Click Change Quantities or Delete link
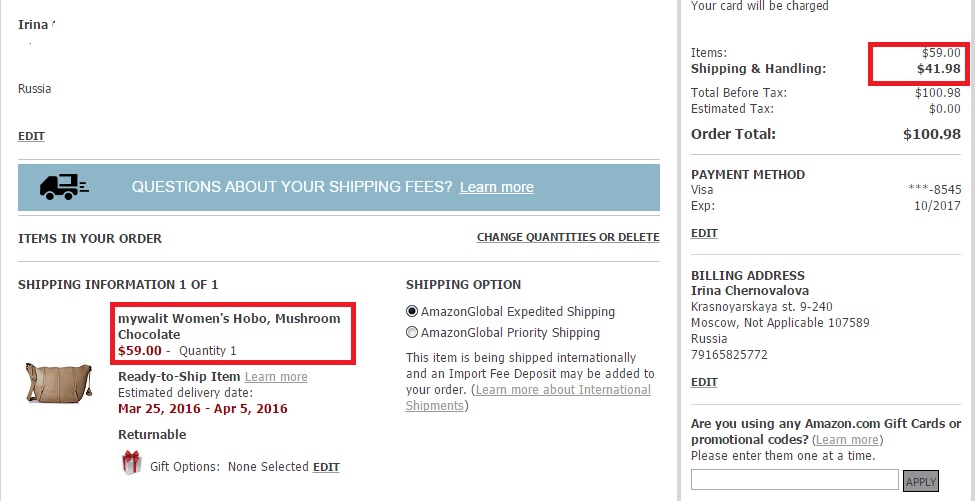This screenshot has width=975, height=501. 567,237
